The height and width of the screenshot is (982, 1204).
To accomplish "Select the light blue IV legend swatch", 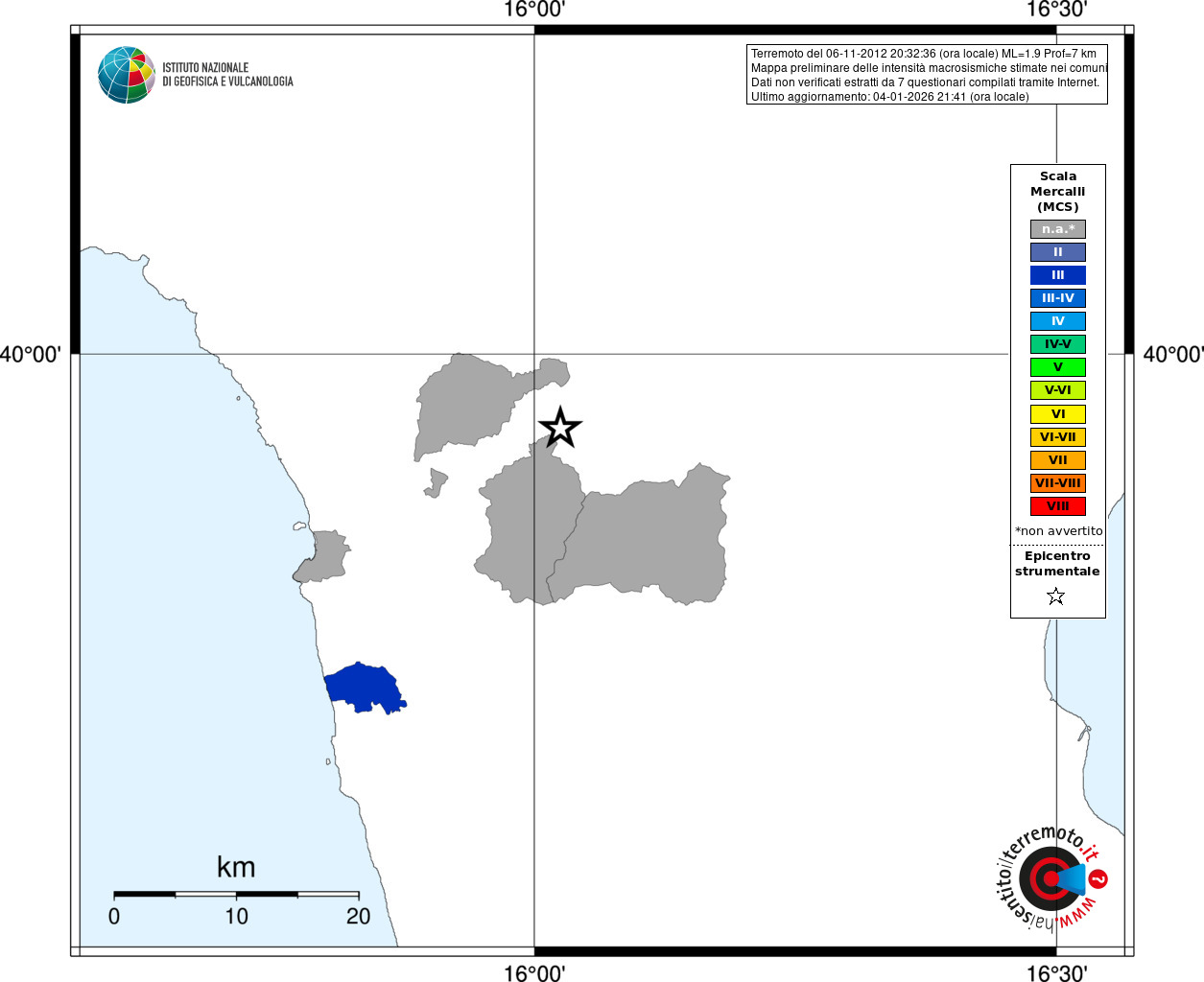I will point(1057,321).
